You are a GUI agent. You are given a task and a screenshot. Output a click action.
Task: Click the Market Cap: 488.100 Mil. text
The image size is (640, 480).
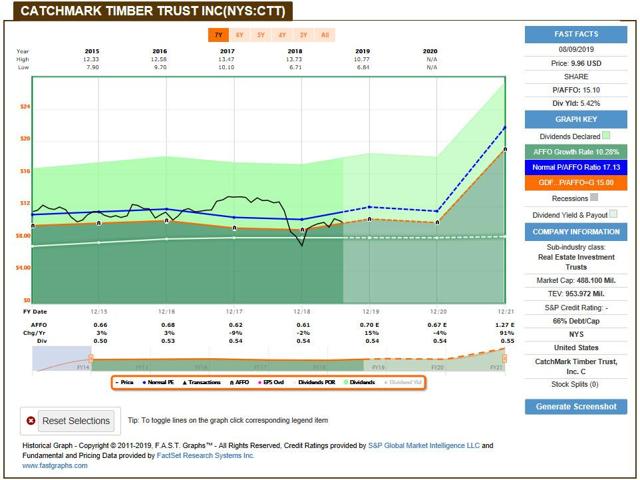(576, 280)
